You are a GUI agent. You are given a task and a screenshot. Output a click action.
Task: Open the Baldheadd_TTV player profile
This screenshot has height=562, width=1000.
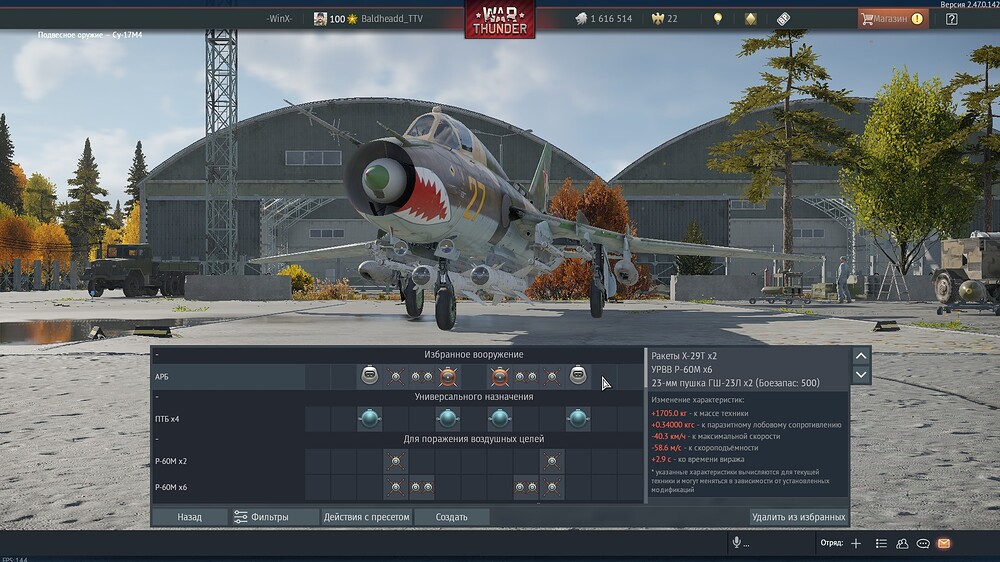tap(392, 18)
